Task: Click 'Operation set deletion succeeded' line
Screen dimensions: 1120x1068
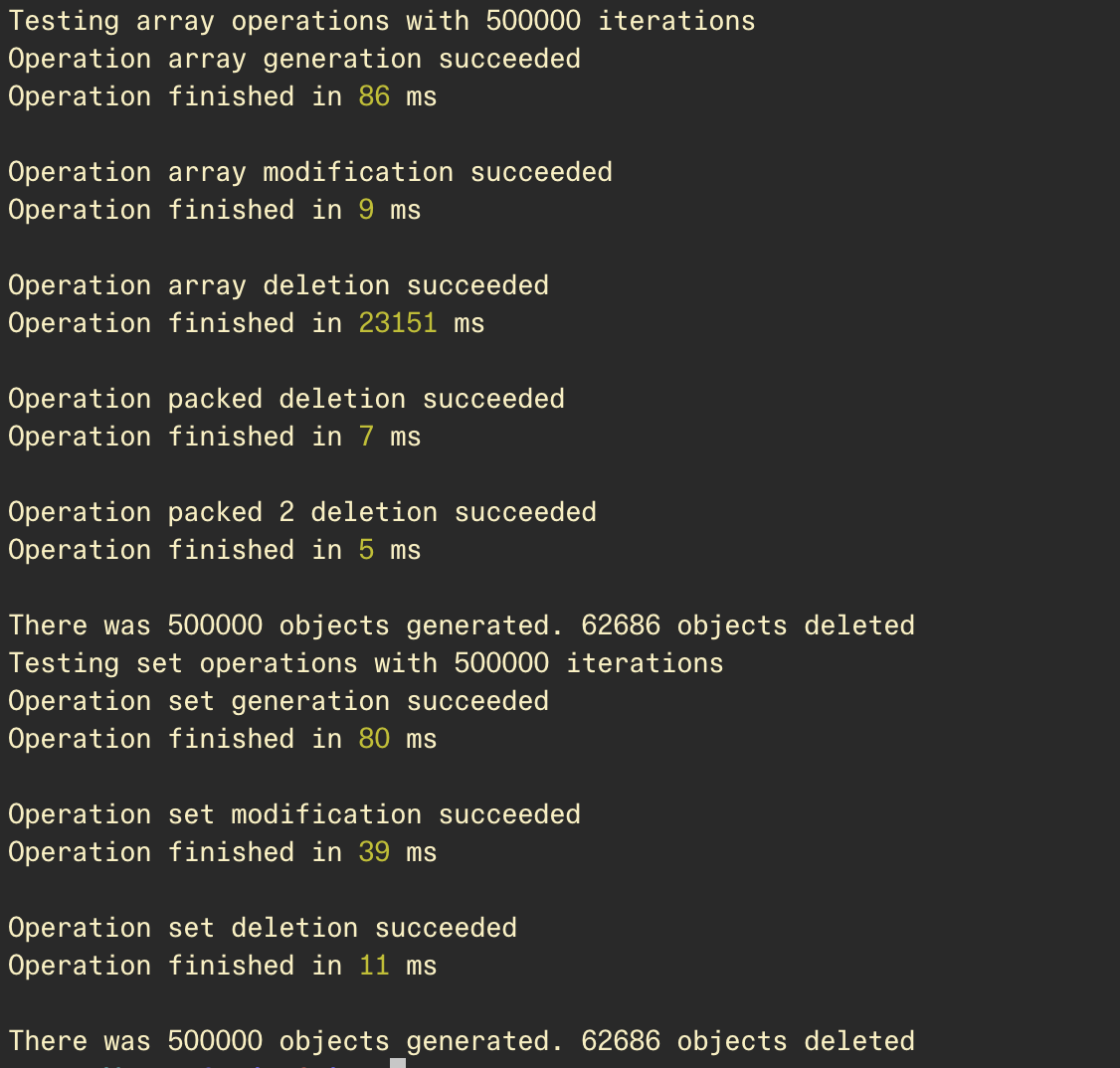Action: [x=263, y=928]
